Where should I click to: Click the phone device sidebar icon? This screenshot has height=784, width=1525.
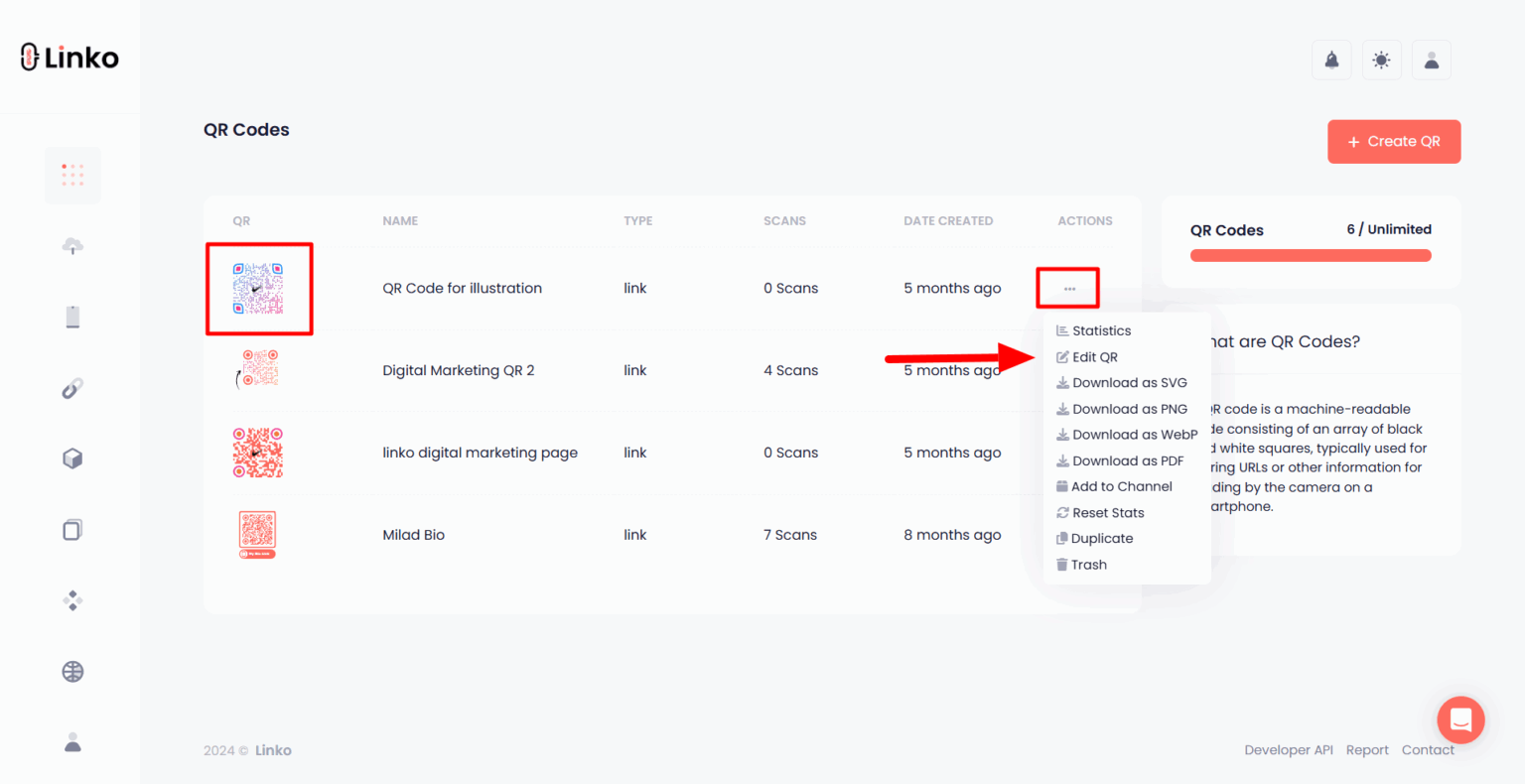tap(72, 317)
